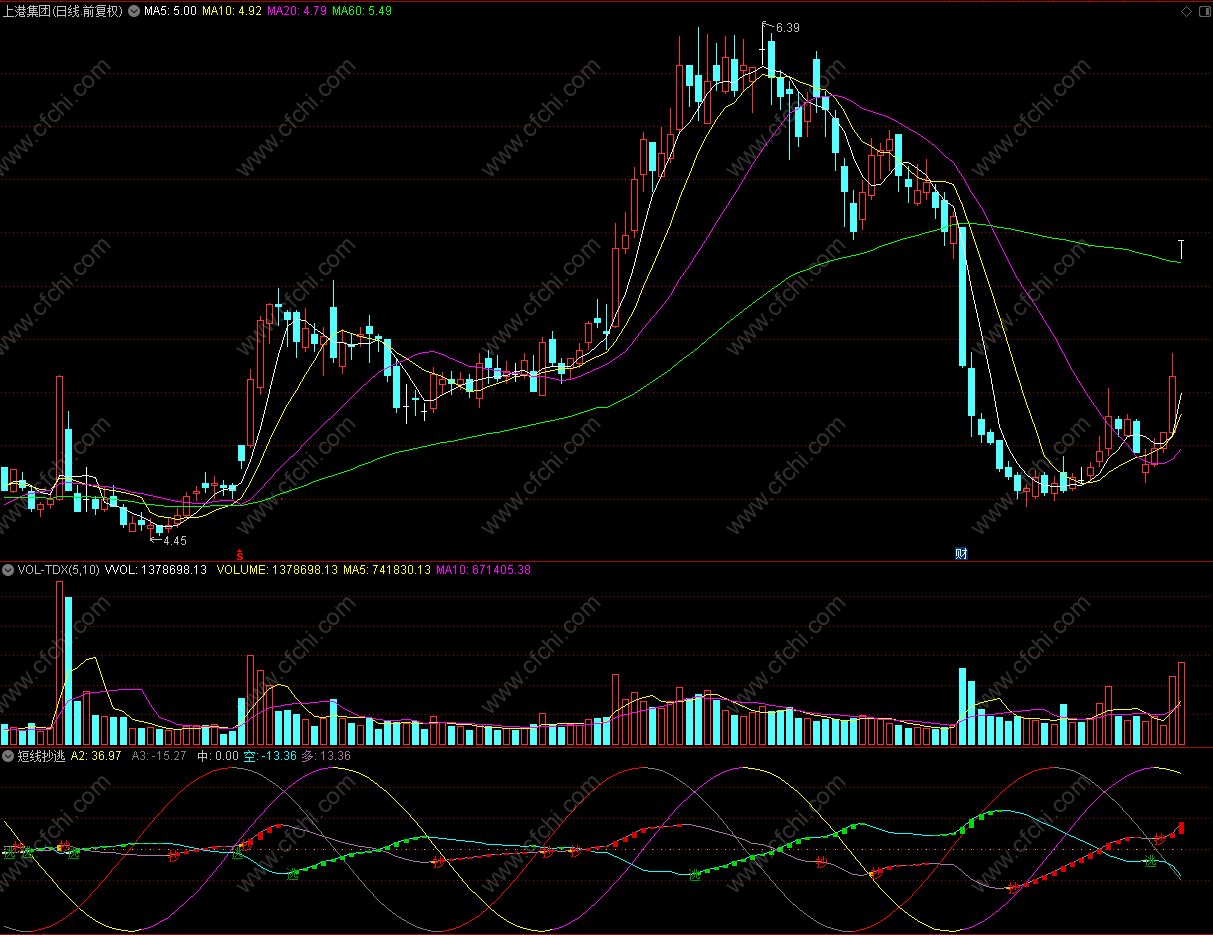Select the MA20: 4.79 label
This screenshot has height=935, width=1213.
click(x=297, y=11)
